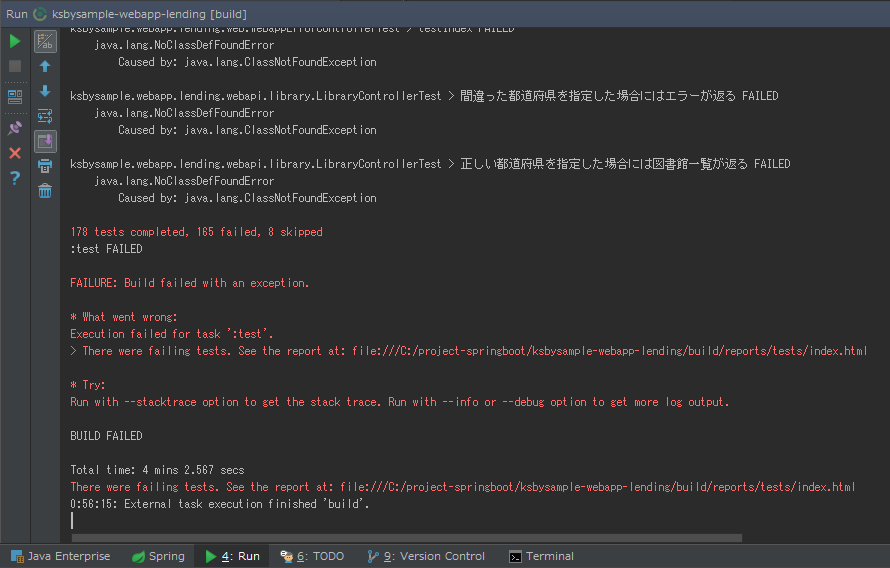Clear all console output with trash icon
This screenshot has width=890, height=568.
[45, 191]
